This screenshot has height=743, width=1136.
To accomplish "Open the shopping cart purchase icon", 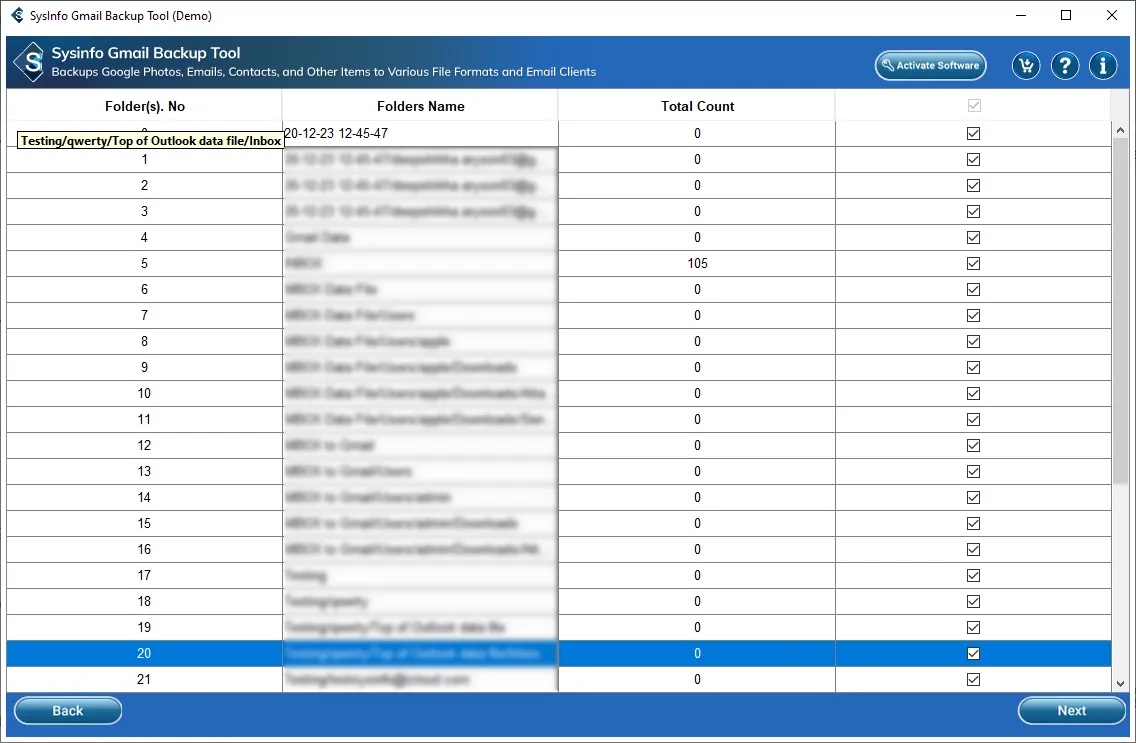I will 1026,66.
